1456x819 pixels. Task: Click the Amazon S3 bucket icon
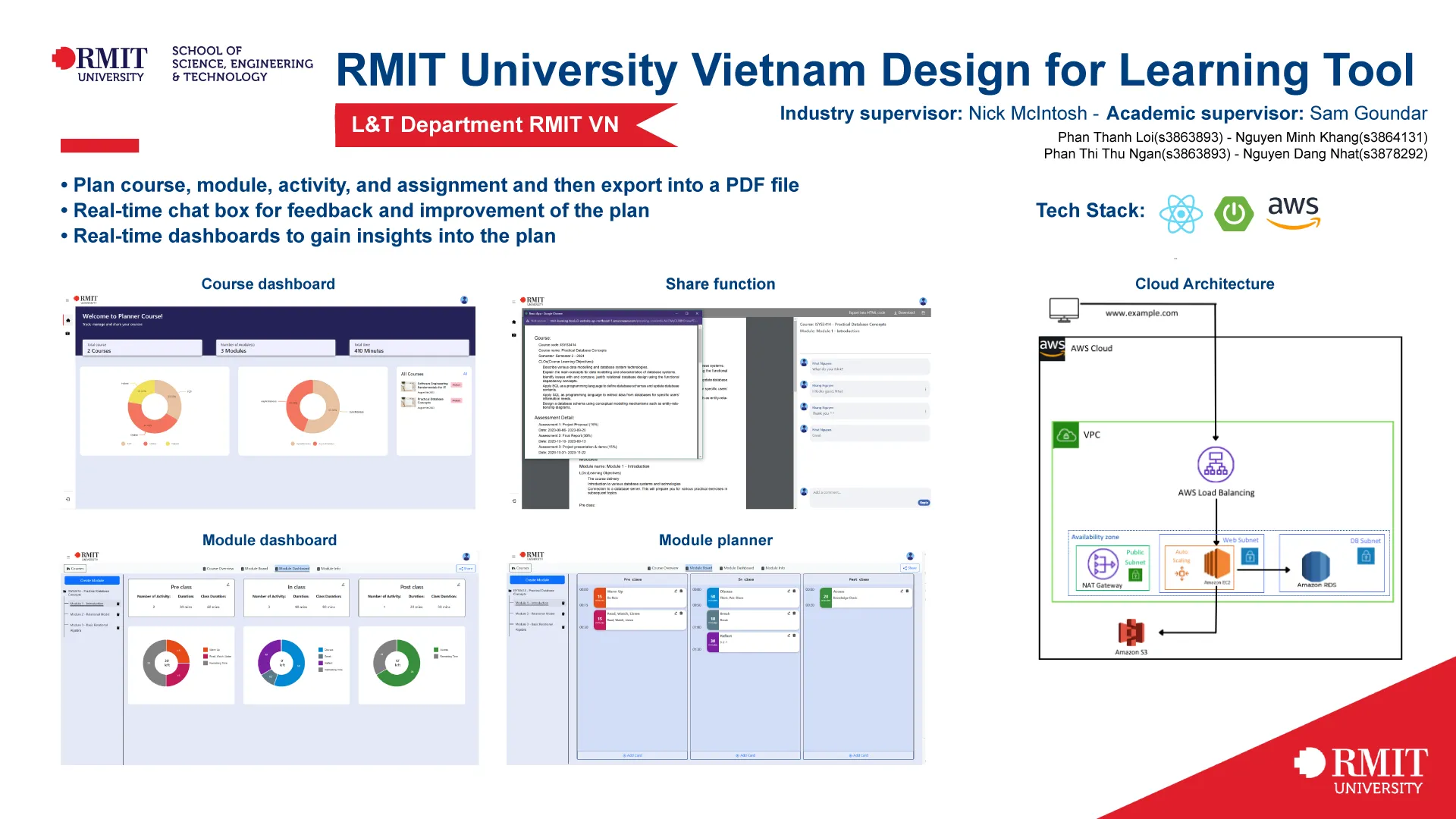click(x=1131, y=632)
